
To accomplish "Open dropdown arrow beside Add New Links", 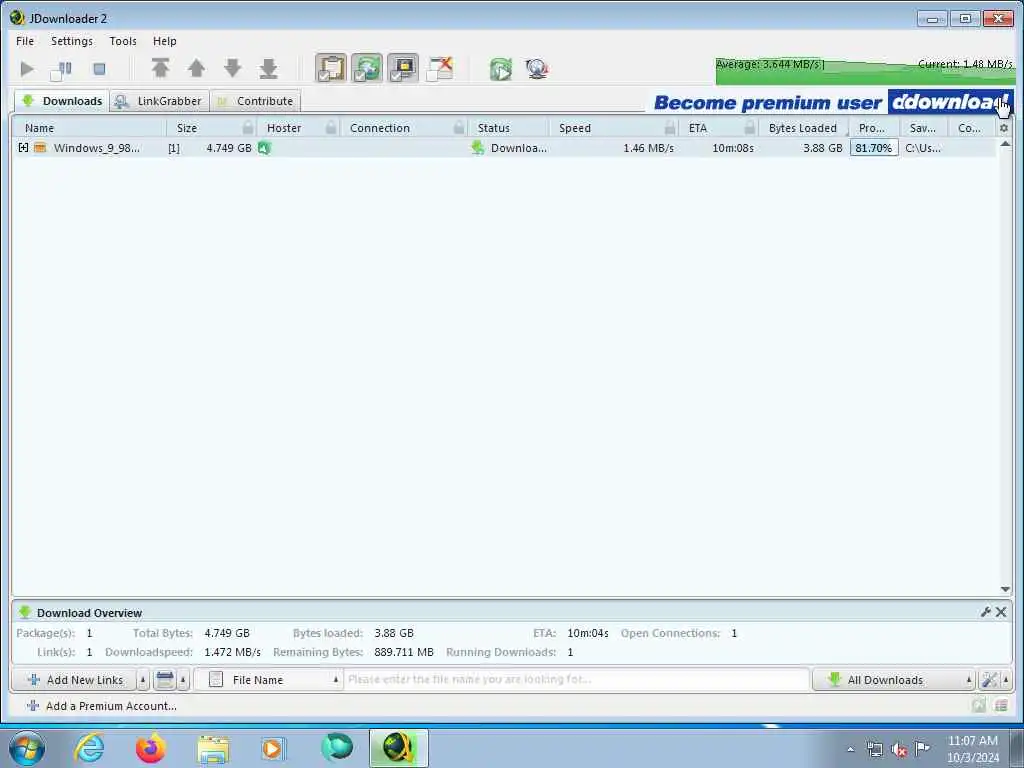I will (143, 680).
